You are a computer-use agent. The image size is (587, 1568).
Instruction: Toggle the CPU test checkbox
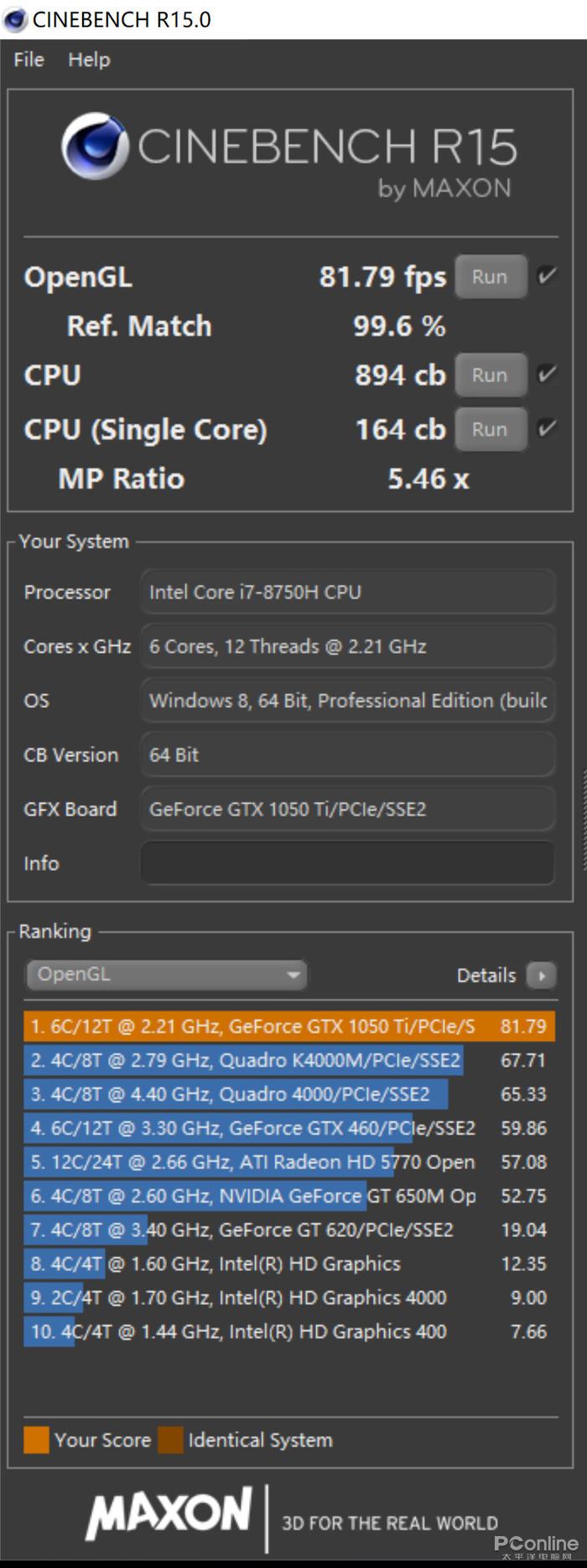pyautogui.click(x=546, y=375)
